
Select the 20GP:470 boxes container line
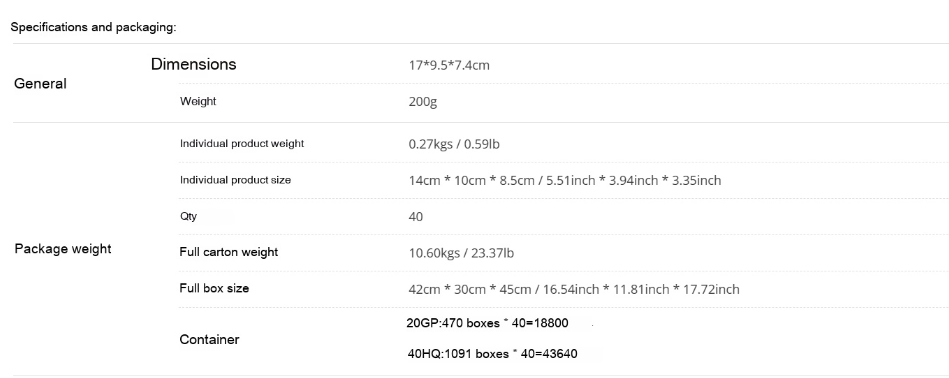click(x=487, y=323)
